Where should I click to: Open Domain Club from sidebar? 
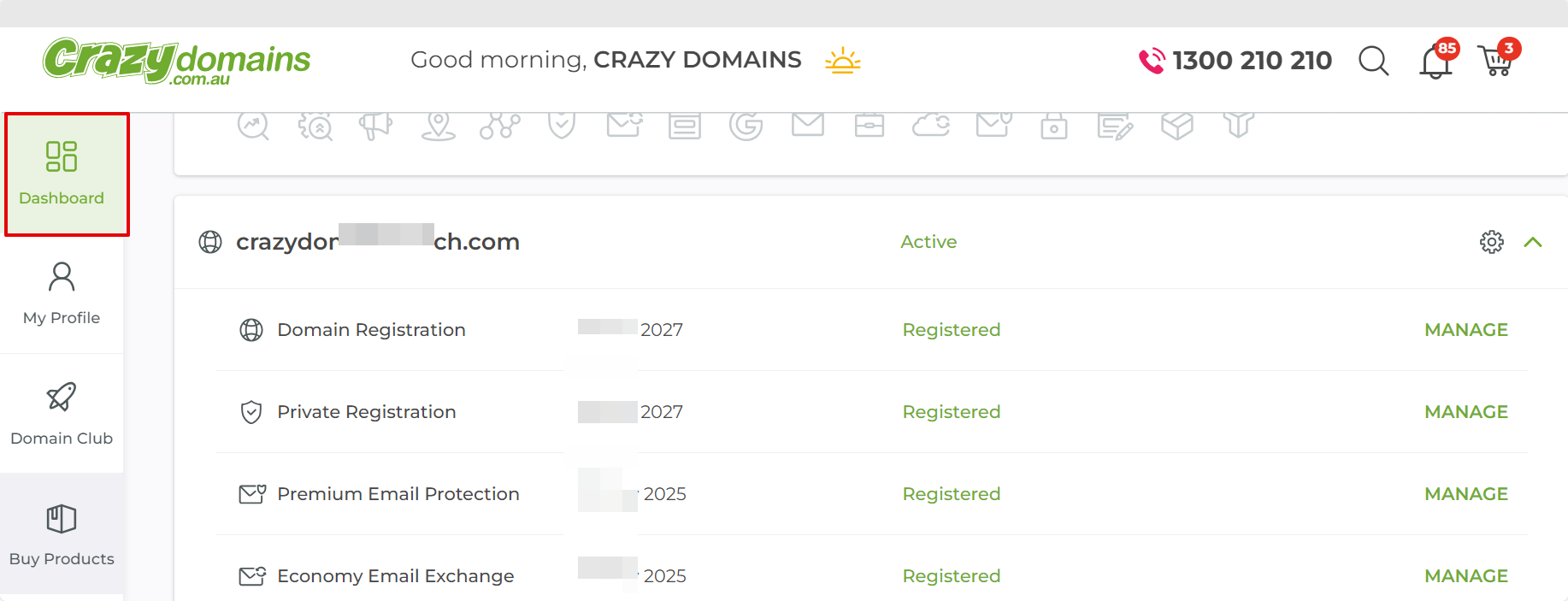62,414
